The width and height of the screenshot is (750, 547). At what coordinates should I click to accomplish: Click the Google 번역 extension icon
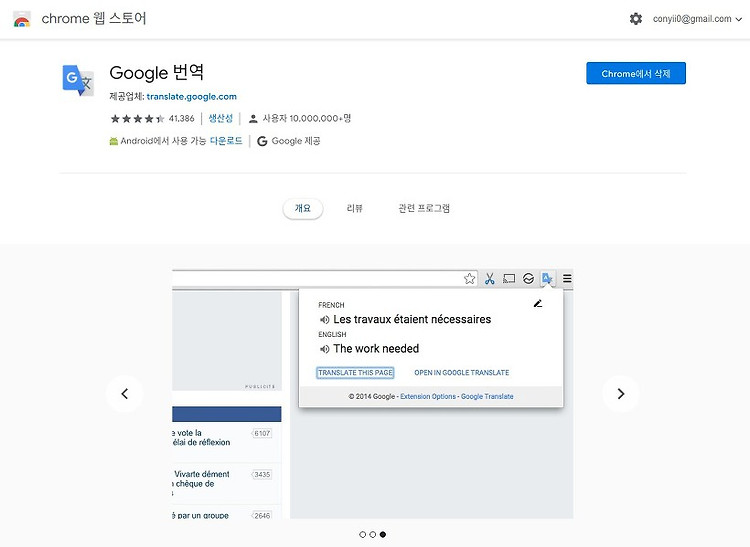pyautogui.click(x=78, y=80)
